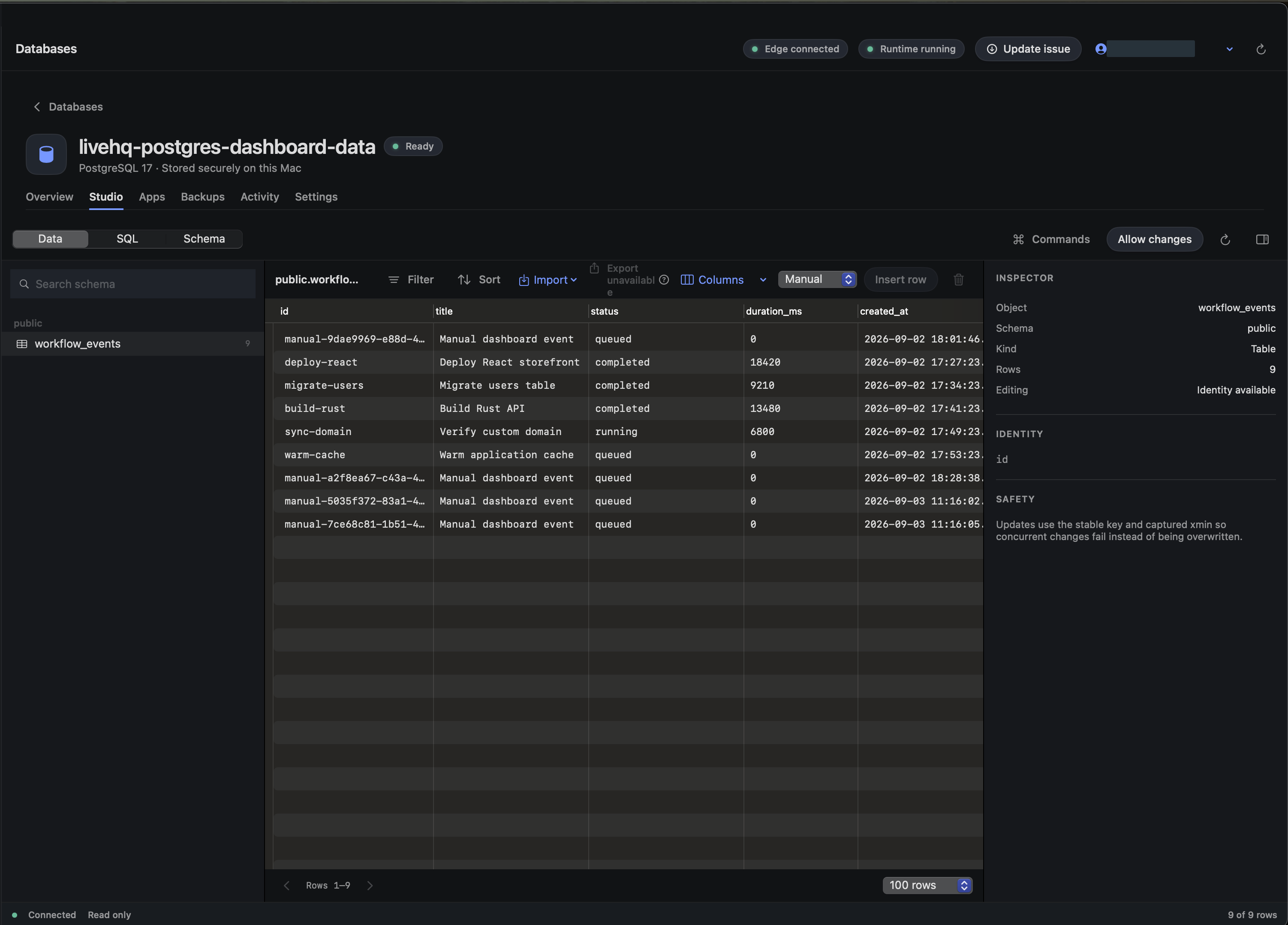
Task: Switch to SQL view segment
Action: pos(127,239)
